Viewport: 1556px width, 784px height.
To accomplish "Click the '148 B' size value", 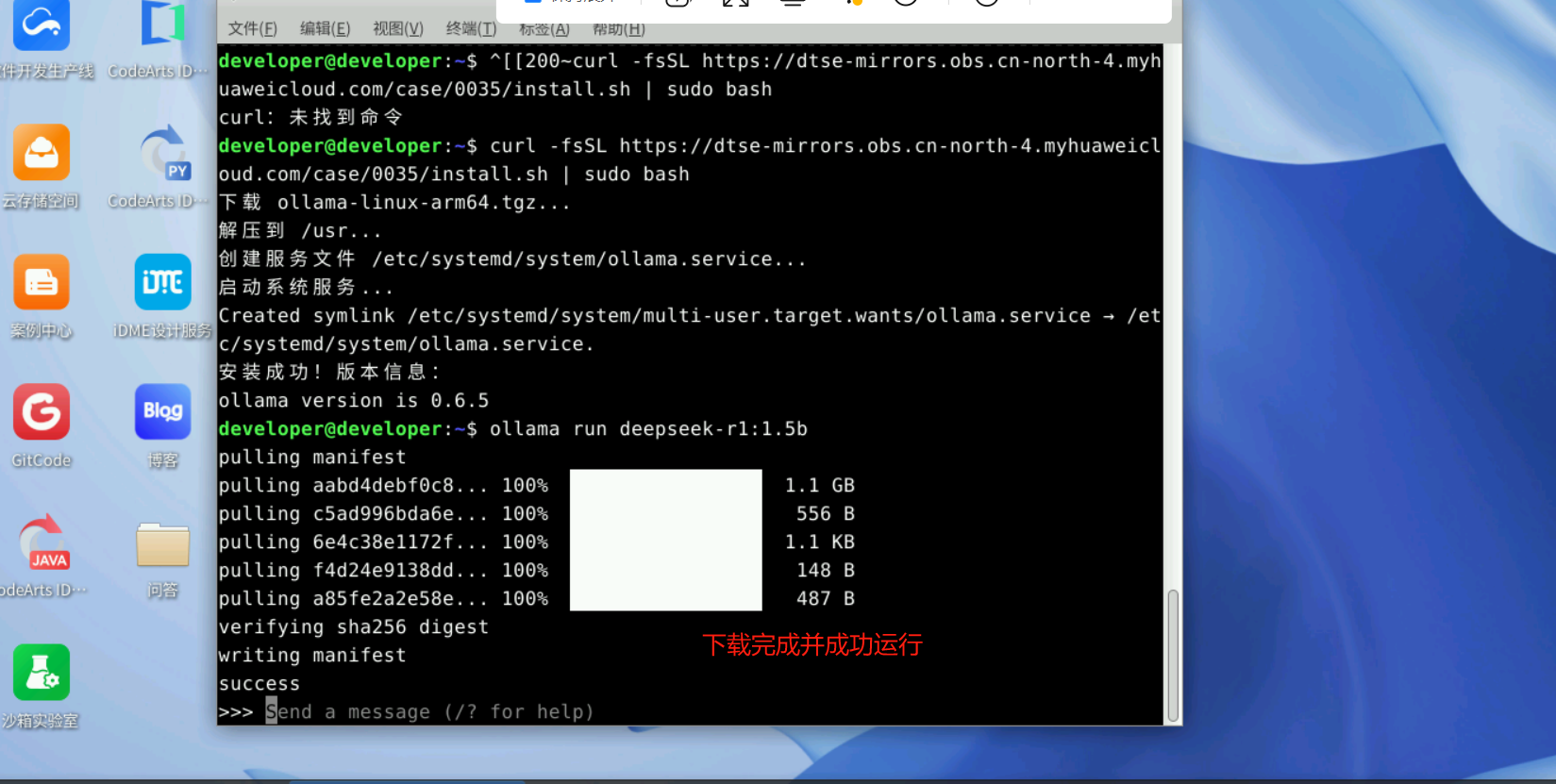I will 826,570.
